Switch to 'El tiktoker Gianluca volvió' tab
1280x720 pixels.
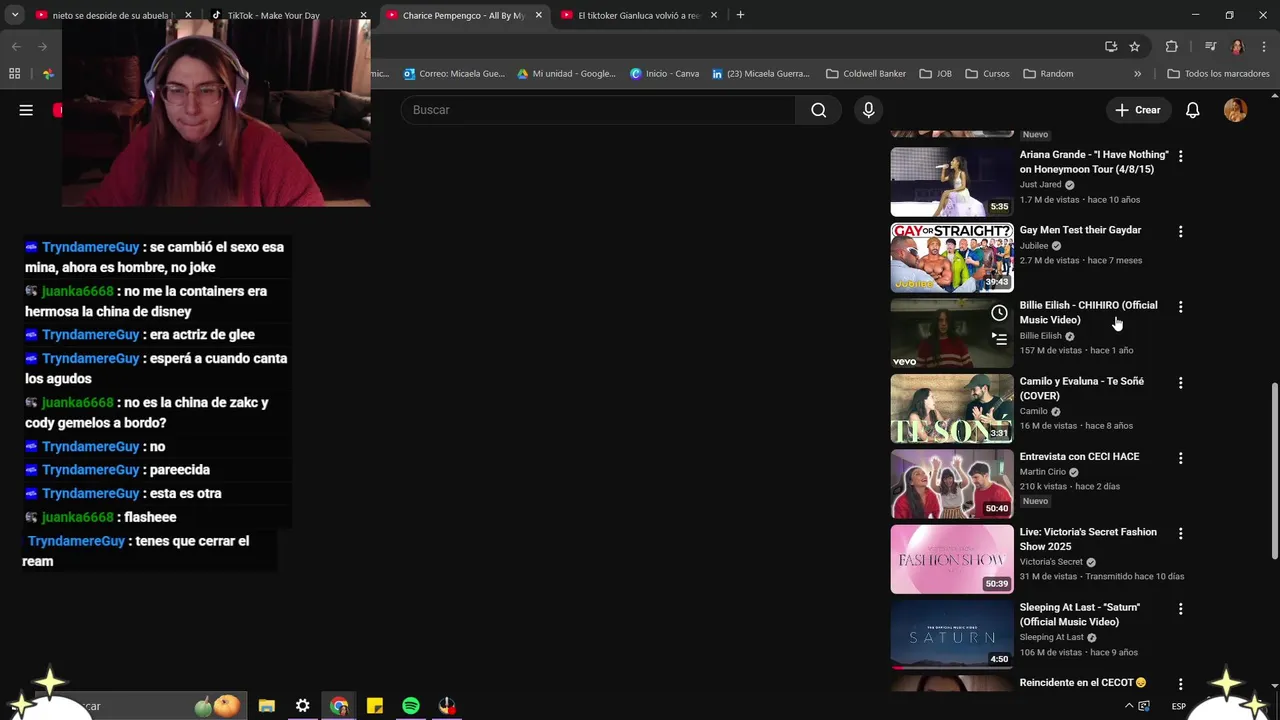[x=639, y=15]
